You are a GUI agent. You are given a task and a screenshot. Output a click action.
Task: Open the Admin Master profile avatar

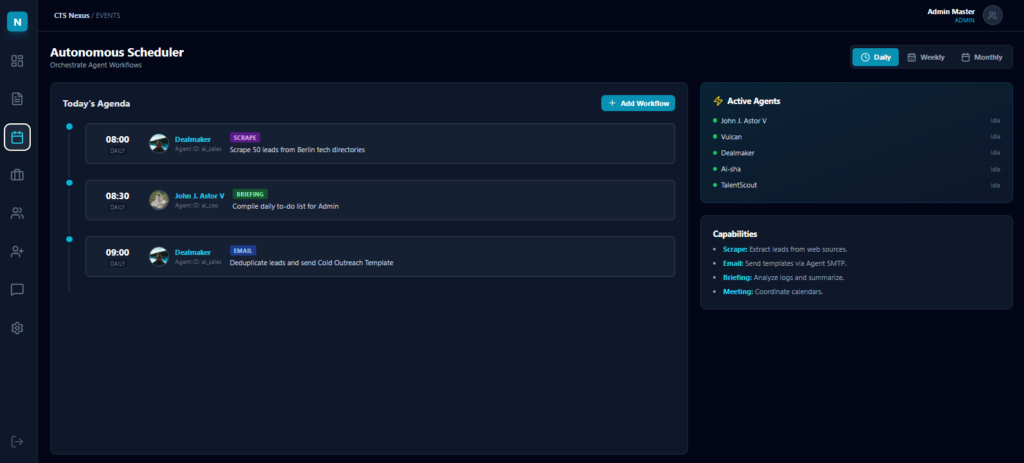coord(992,15)
